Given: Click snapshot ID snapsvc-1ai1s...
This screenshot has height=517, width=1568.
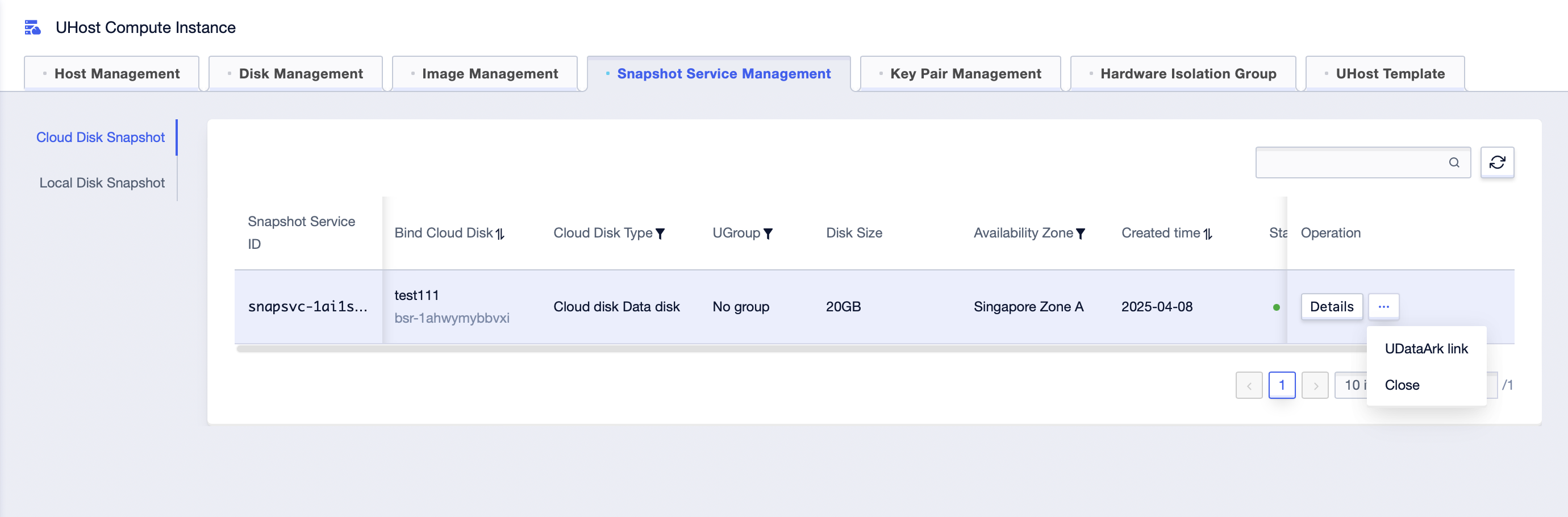Looking at the screenshot, I should [x=307, y=306].
